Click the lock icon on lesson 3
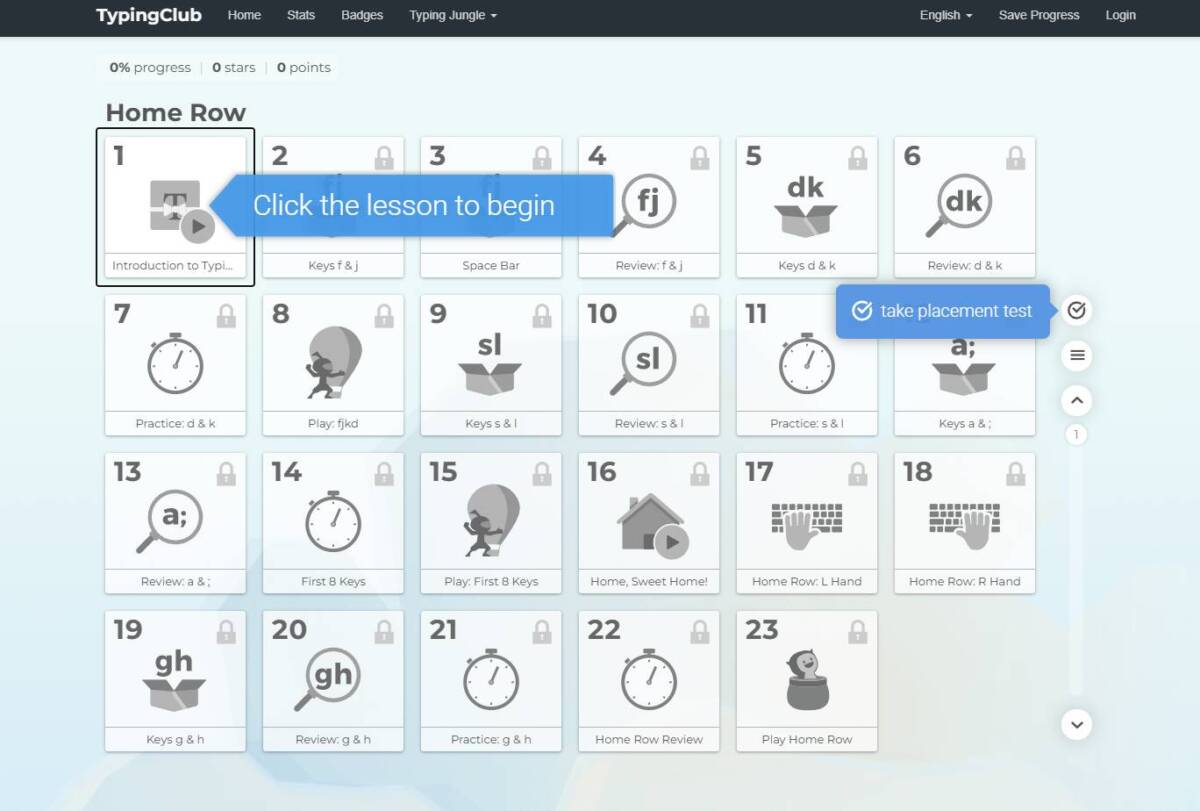This screenshot has width=1200, height=811. tap(542, 158)
